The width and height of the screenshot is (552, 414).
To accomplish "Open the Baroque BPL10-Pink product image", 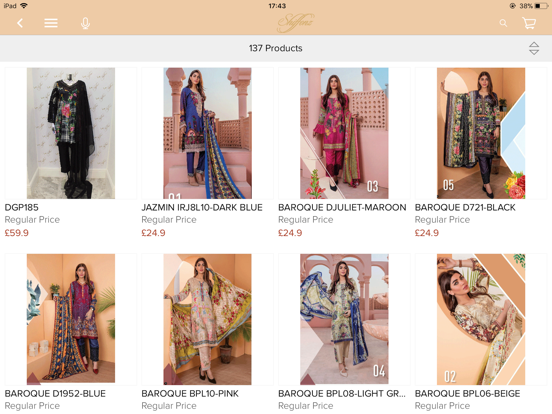I will [x=207, y=319].
